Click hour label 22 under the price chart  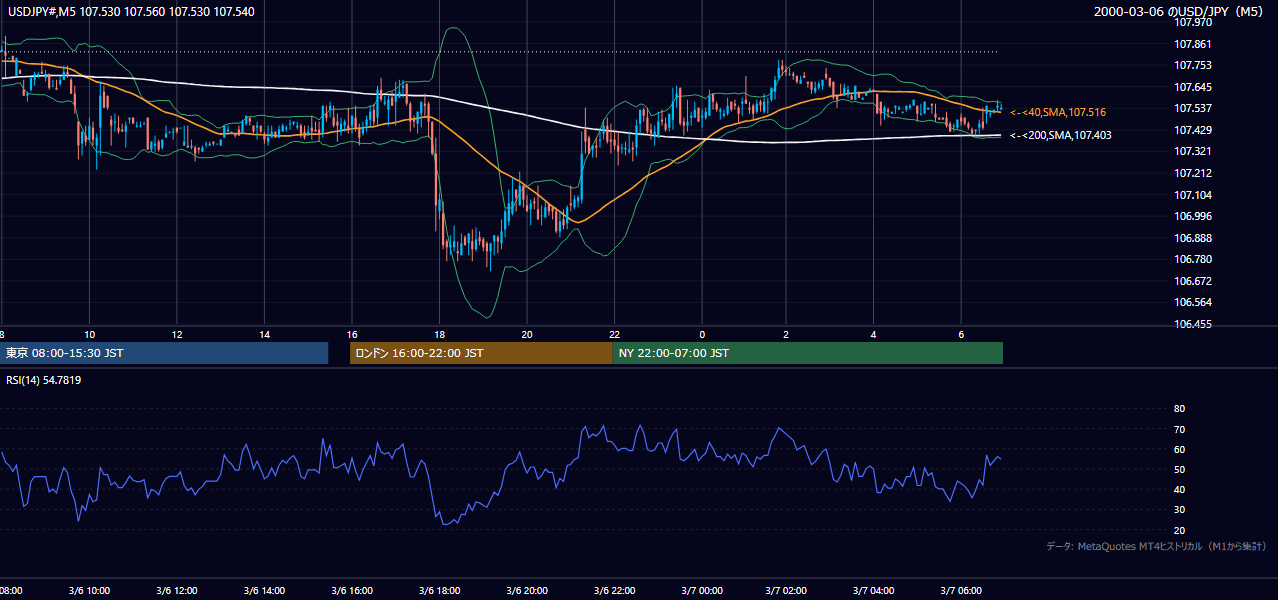pos(614,334)
